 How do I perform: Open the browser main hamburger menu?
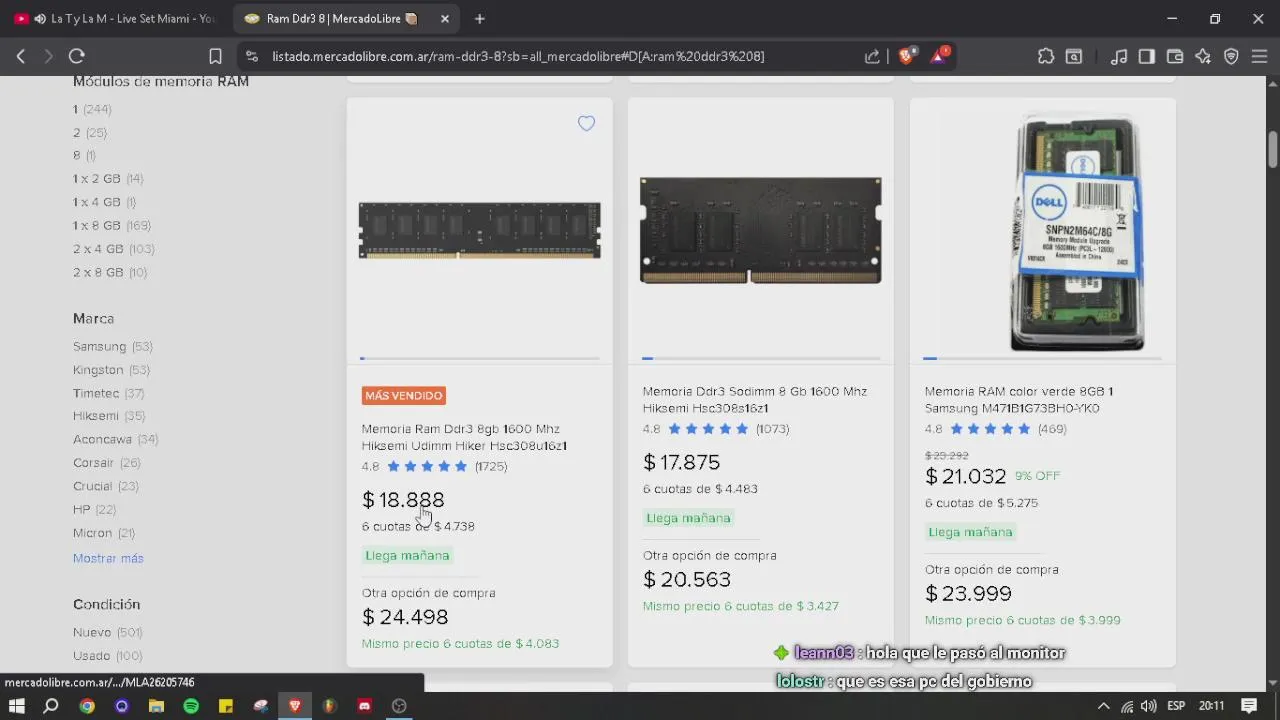[1259, 56]
